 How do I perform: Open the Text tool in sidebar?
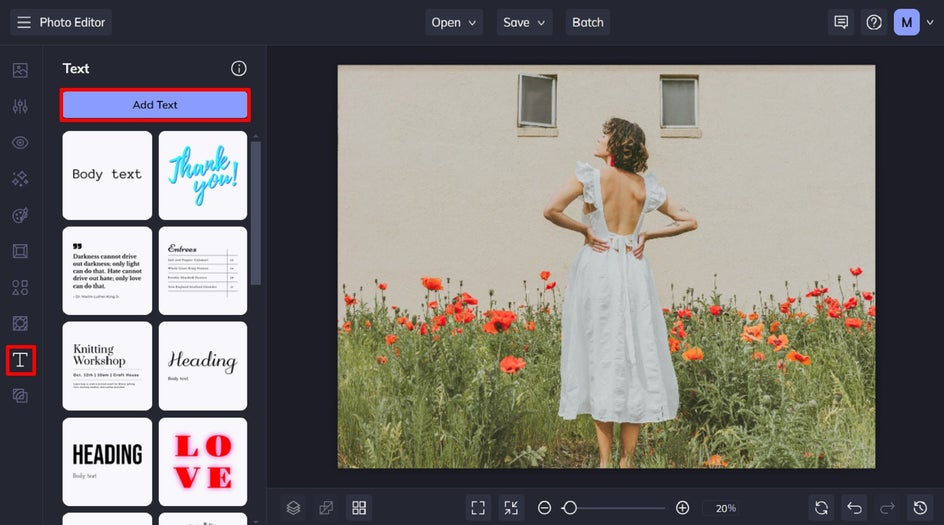[x=20, y=360]
